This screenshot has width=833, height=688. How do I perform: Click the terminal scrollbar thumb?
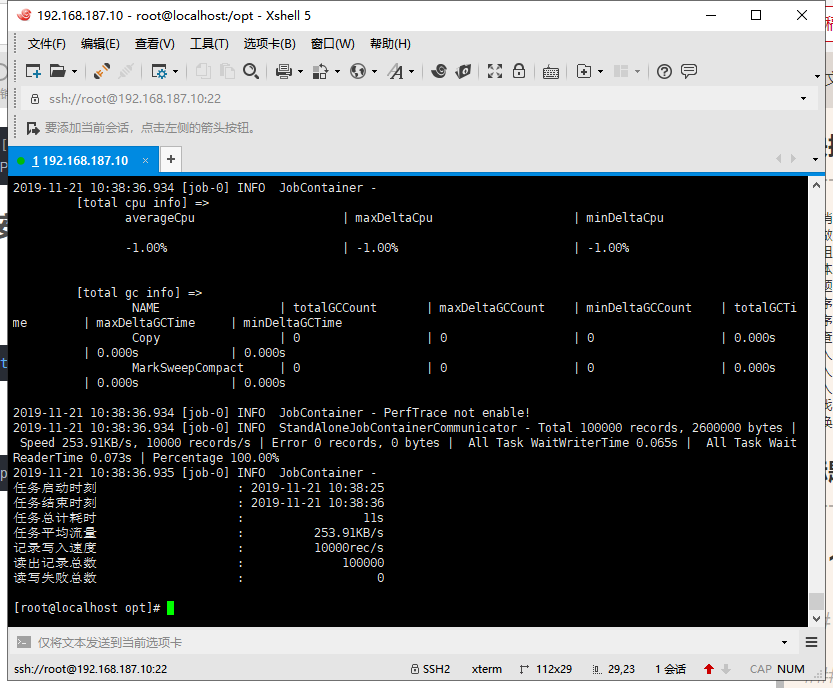click(816, 601)
